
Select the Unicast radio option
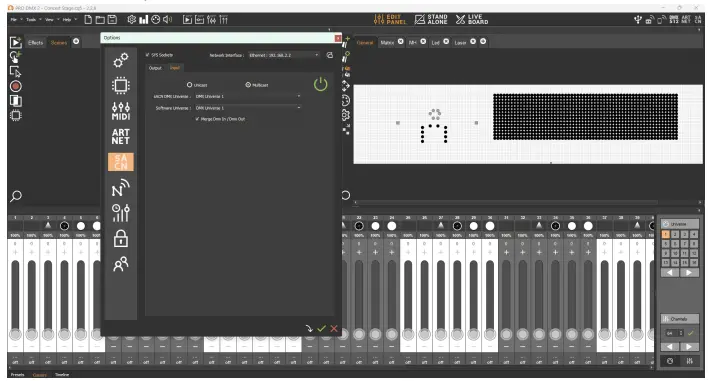pyautogui.click(x=189, y=85)
